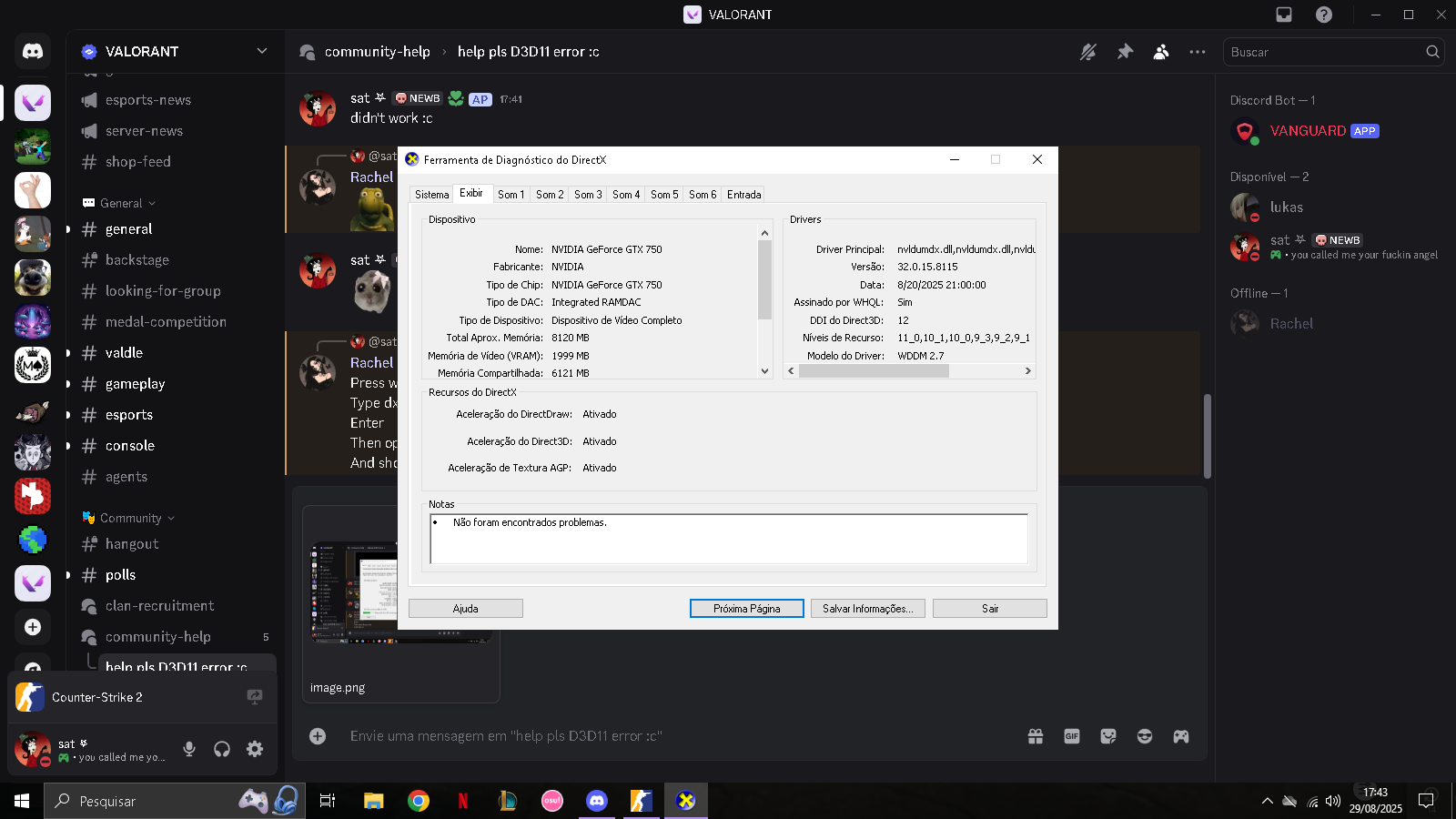Screen dimensions: 1456x819
Task: Open the crowned M logo server
Action: [x=33, y=365]
